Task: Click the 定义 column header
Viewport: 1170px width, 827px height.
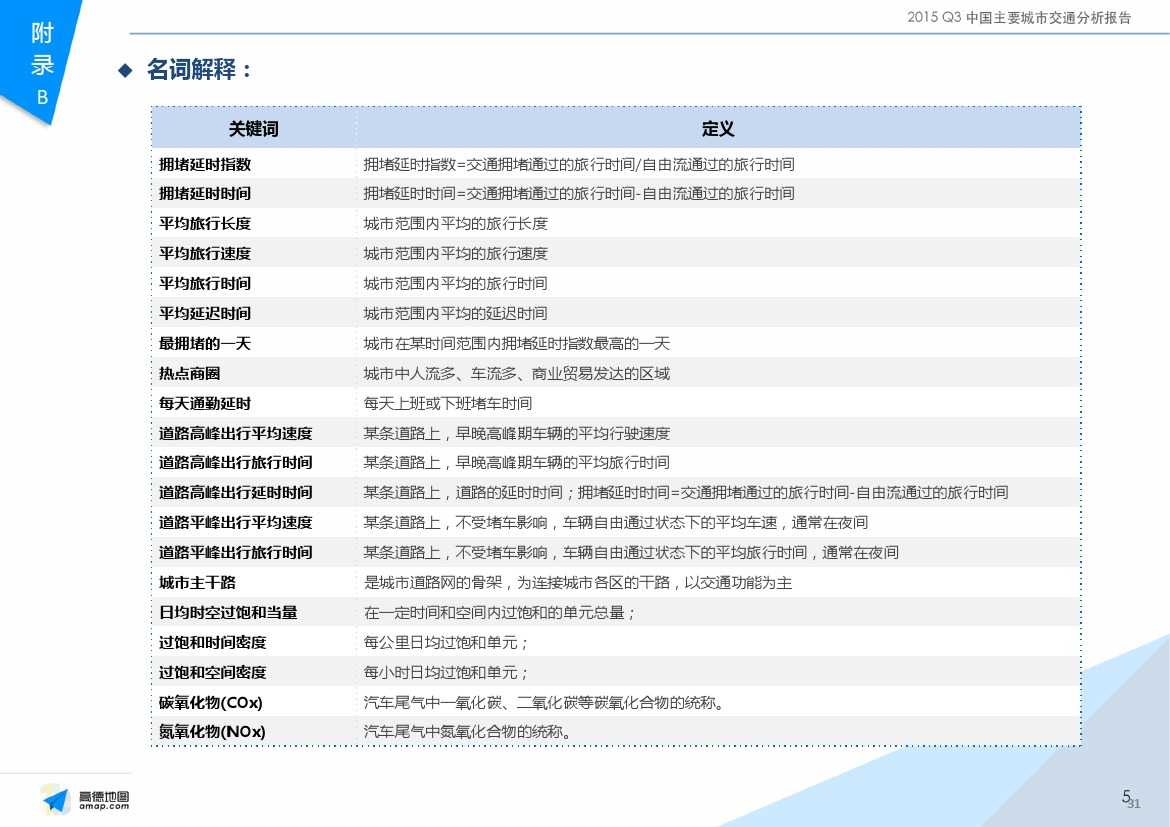Action: click(x=717, y=129)
